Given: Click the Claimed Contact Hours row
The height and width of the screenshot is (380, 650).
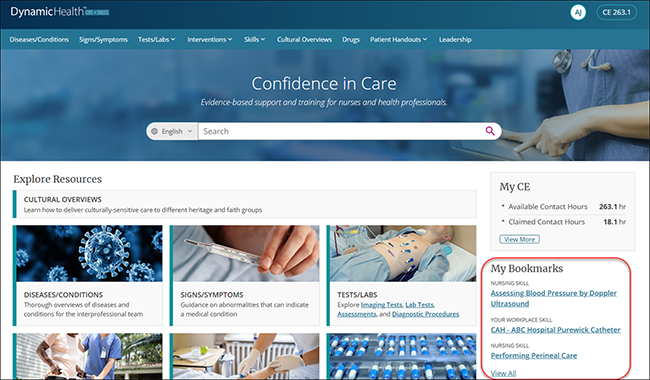Looking at the screenshot, I should (563, 222).
